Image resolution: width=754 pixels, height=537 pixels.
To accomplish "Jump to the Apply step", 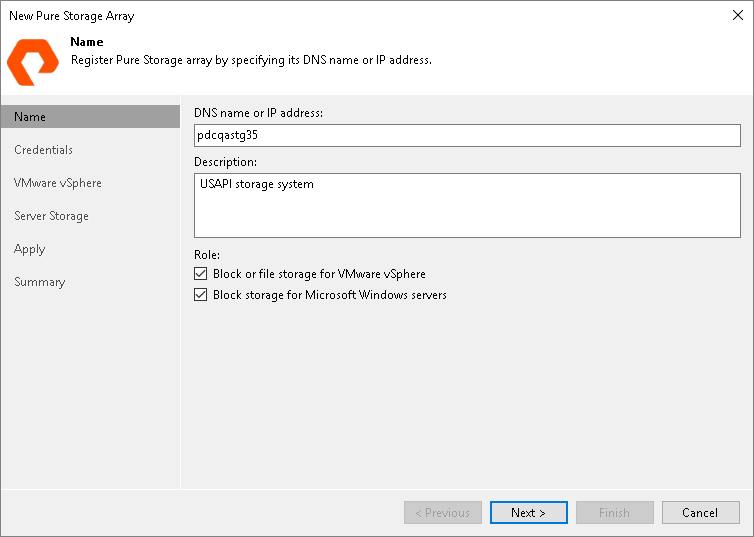I will [x=29, y=250].
